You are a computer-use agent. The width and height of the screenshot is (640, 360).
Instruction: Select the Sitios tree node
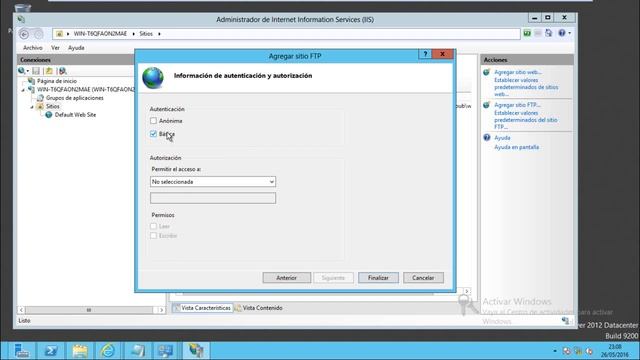[53, 106]
